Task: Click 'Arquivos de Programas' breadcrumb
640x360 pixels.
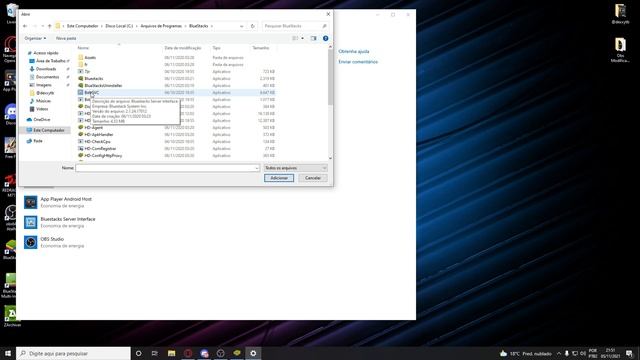Action: pos(161,26)
